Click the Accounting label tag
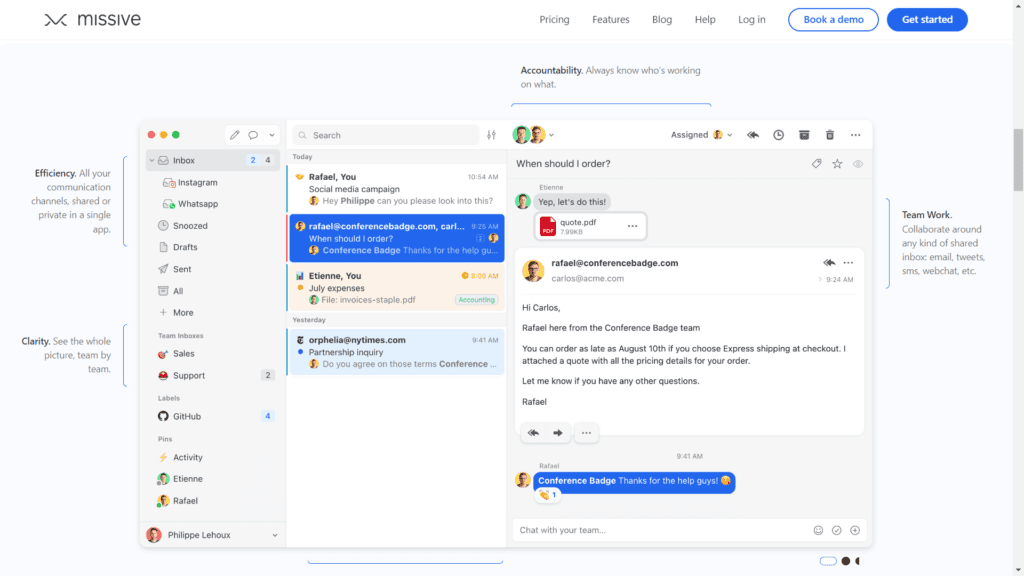The width and height of the screenshot is (1024, 576). pos(477,300)
